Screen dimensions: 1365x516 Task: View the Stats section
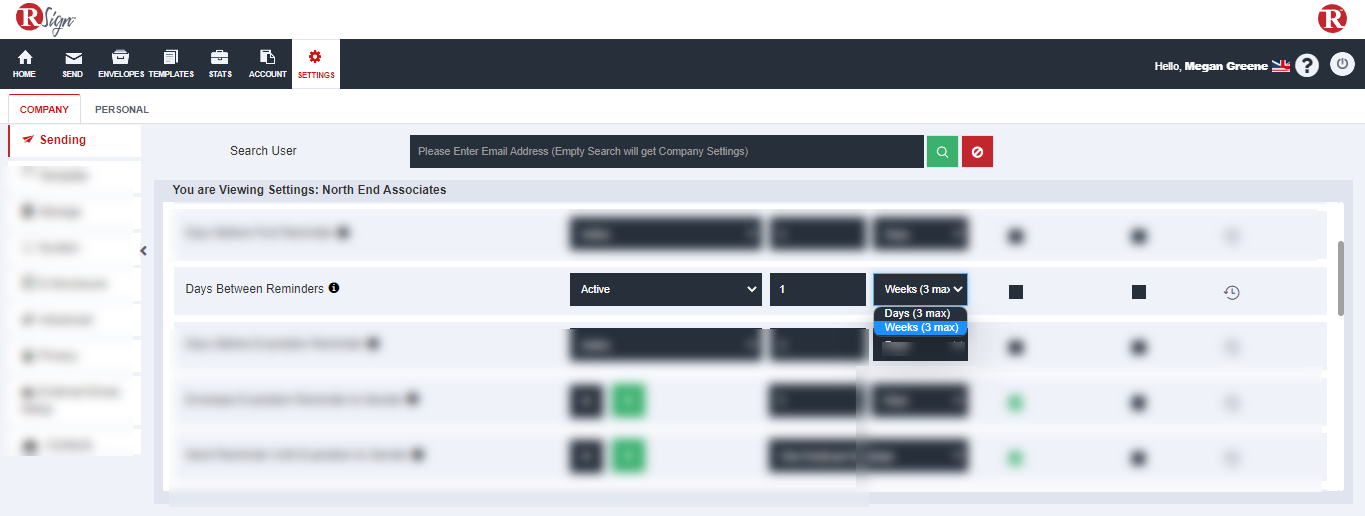(x=220, y=64)
